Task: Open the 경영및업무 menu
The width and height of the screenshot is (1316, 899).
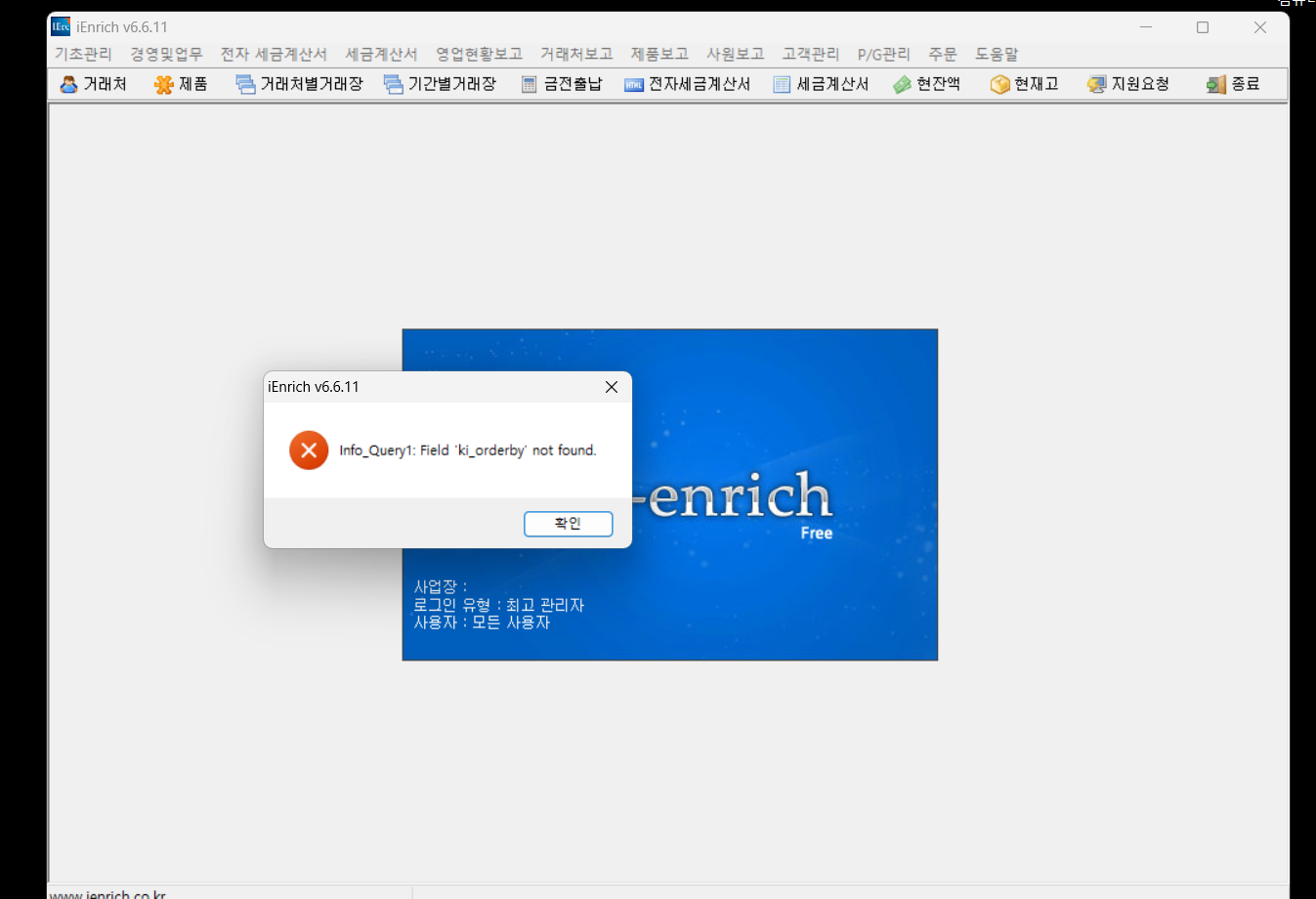Action: click(166, 55)
